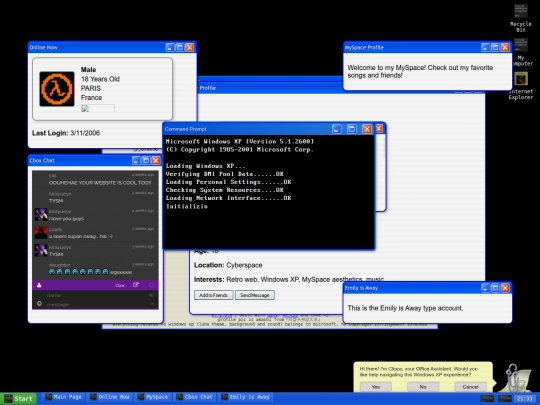Click the taskbar clock showing 21:33
The image size is (540, 405).
[x=525, y=398]
